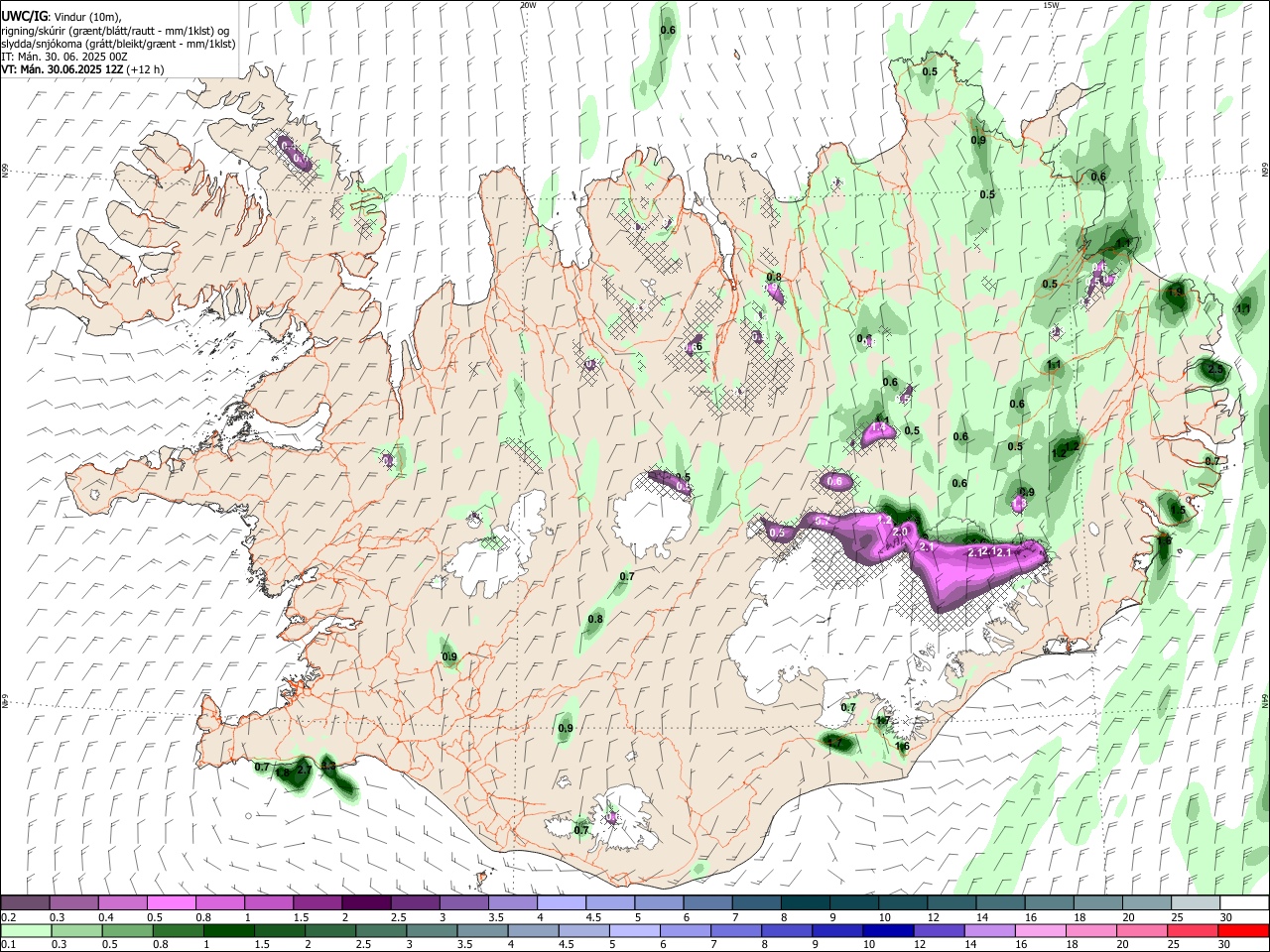1270x952 pixels.
Task: Click the "slydda/snjókoma (grátt/bleikt/grænt" description line
Action: click(117, 44)
